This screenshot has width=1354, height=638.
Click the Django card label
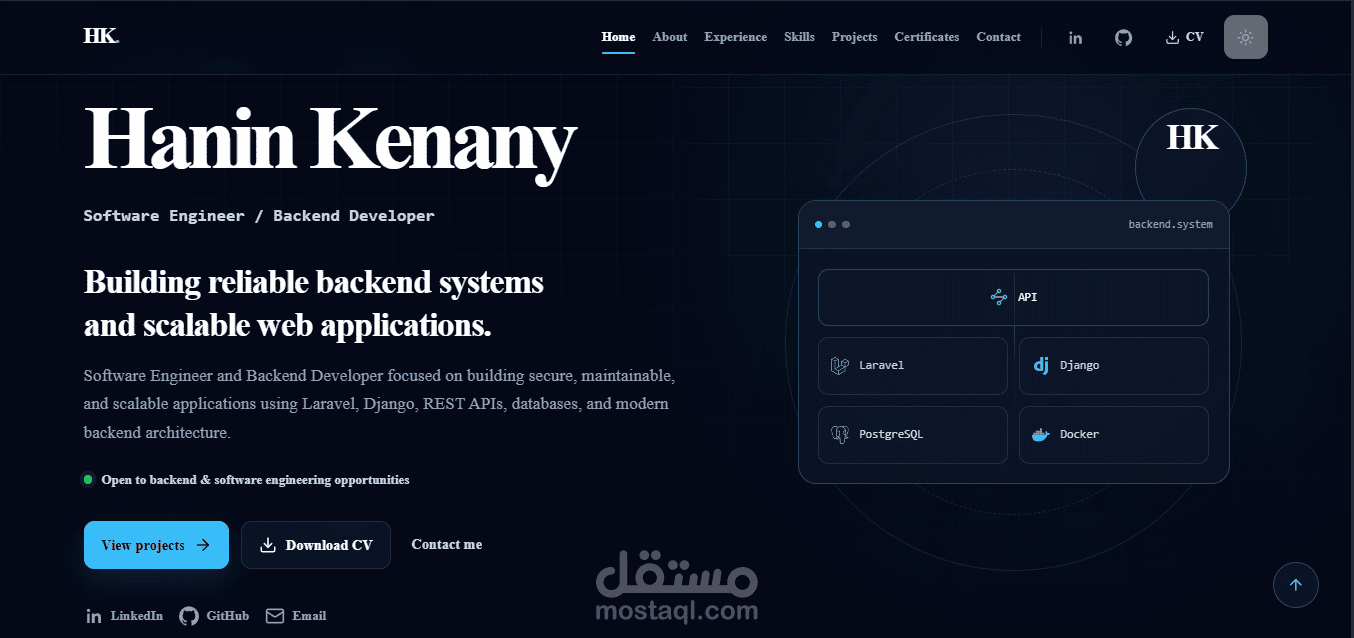coord(1080,366)
